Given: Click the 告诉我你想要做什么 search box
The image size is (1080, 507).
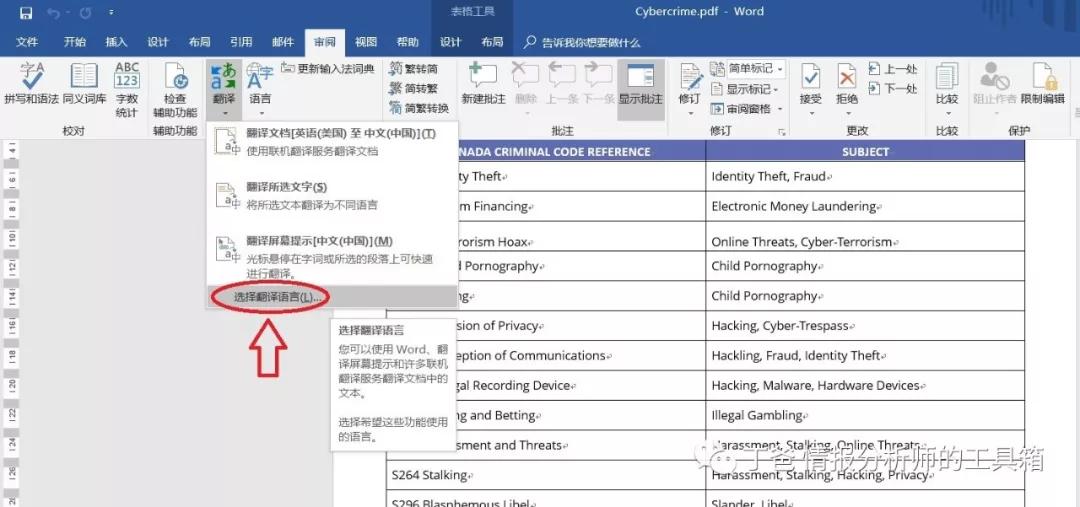Looking at the screenshot, I should (x=582, y=42).
